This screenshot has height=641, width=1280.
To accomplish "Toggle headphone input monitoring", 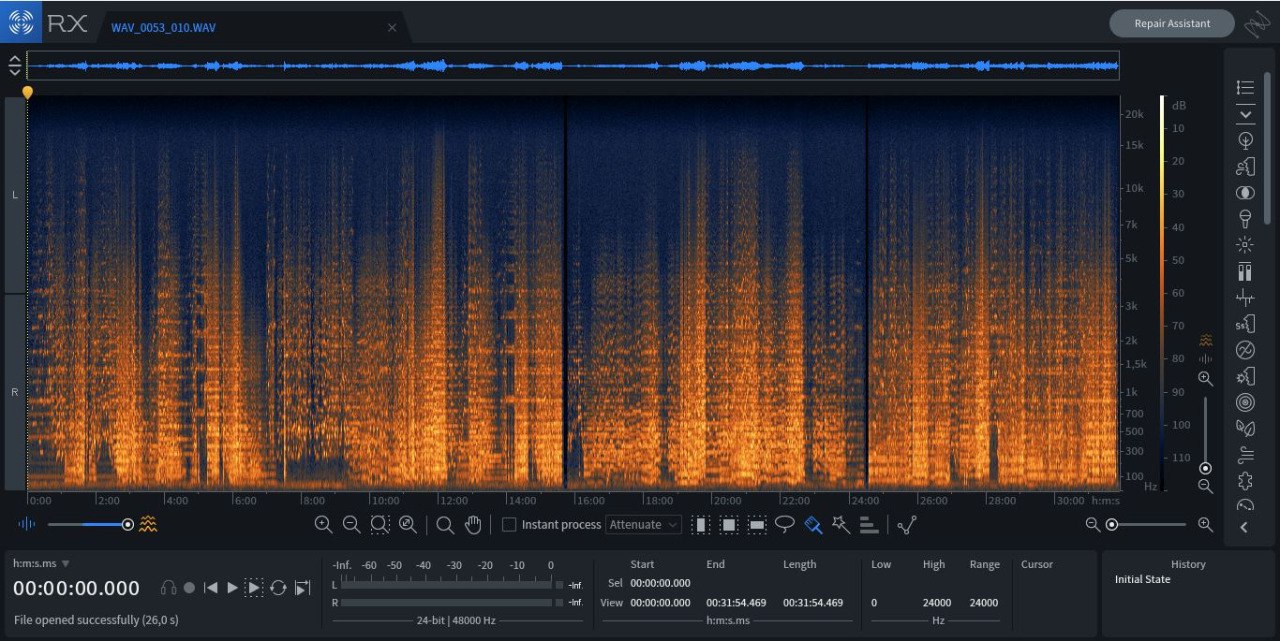I will [x=168, y=588].
